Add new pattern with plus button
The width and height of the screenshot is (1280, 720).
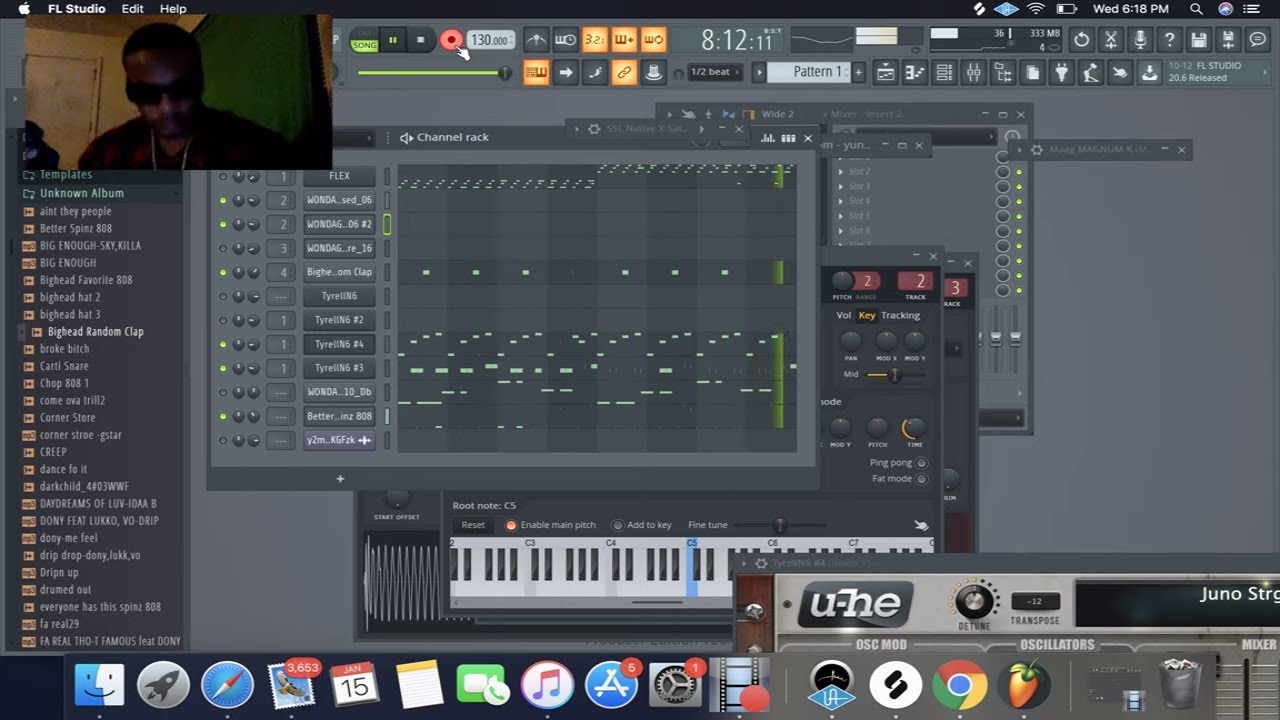tap(858, 72)
